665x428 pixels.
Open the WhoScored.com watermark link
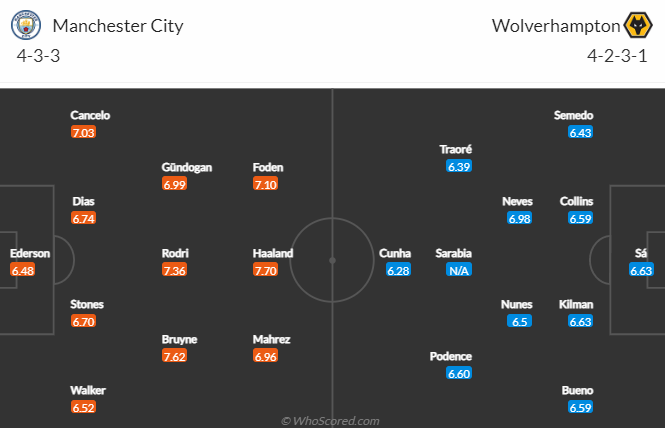point(330,421)
